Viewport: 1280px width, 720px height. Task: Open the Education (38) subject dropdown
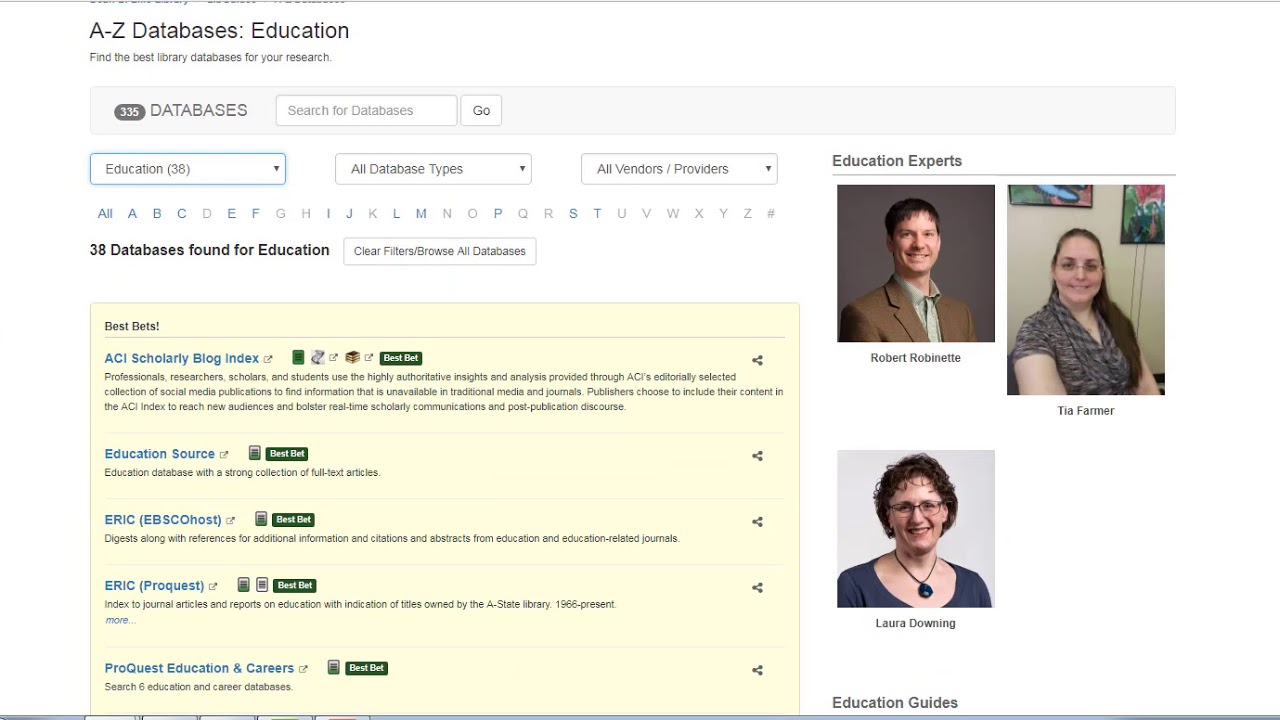(x=188, y=169)
